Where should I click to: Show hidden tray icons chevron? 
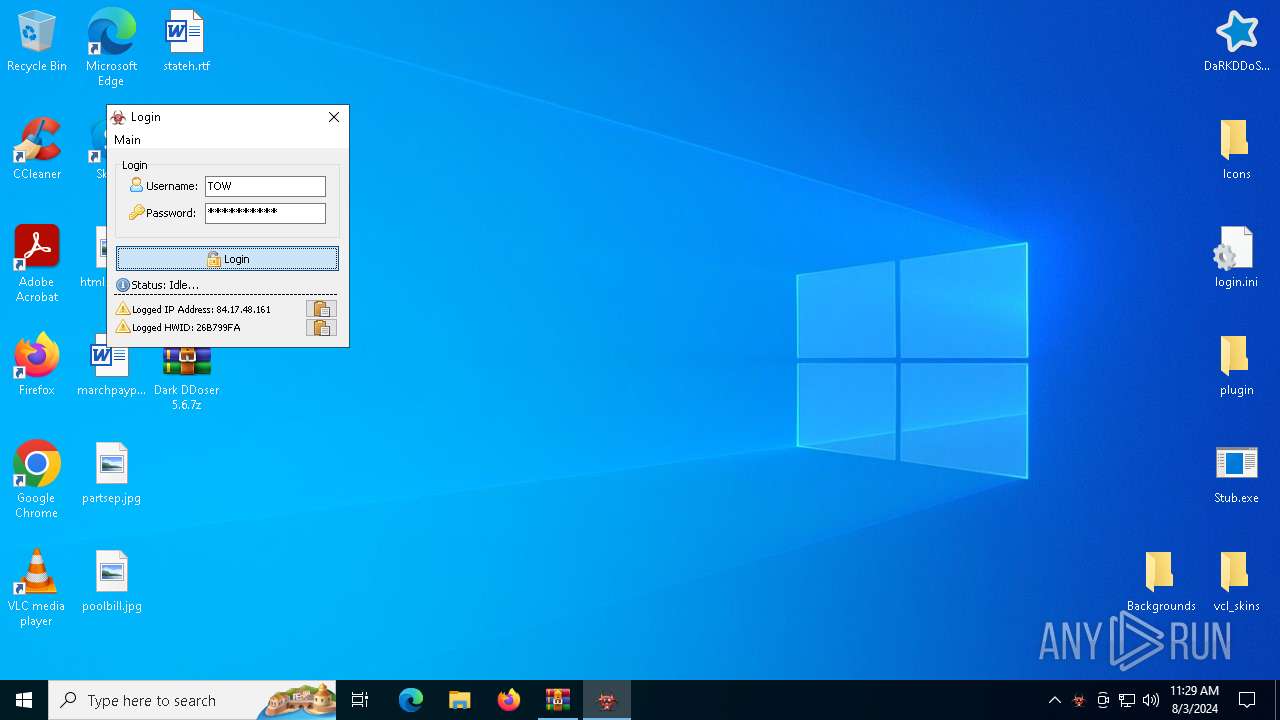point(1054,700)
